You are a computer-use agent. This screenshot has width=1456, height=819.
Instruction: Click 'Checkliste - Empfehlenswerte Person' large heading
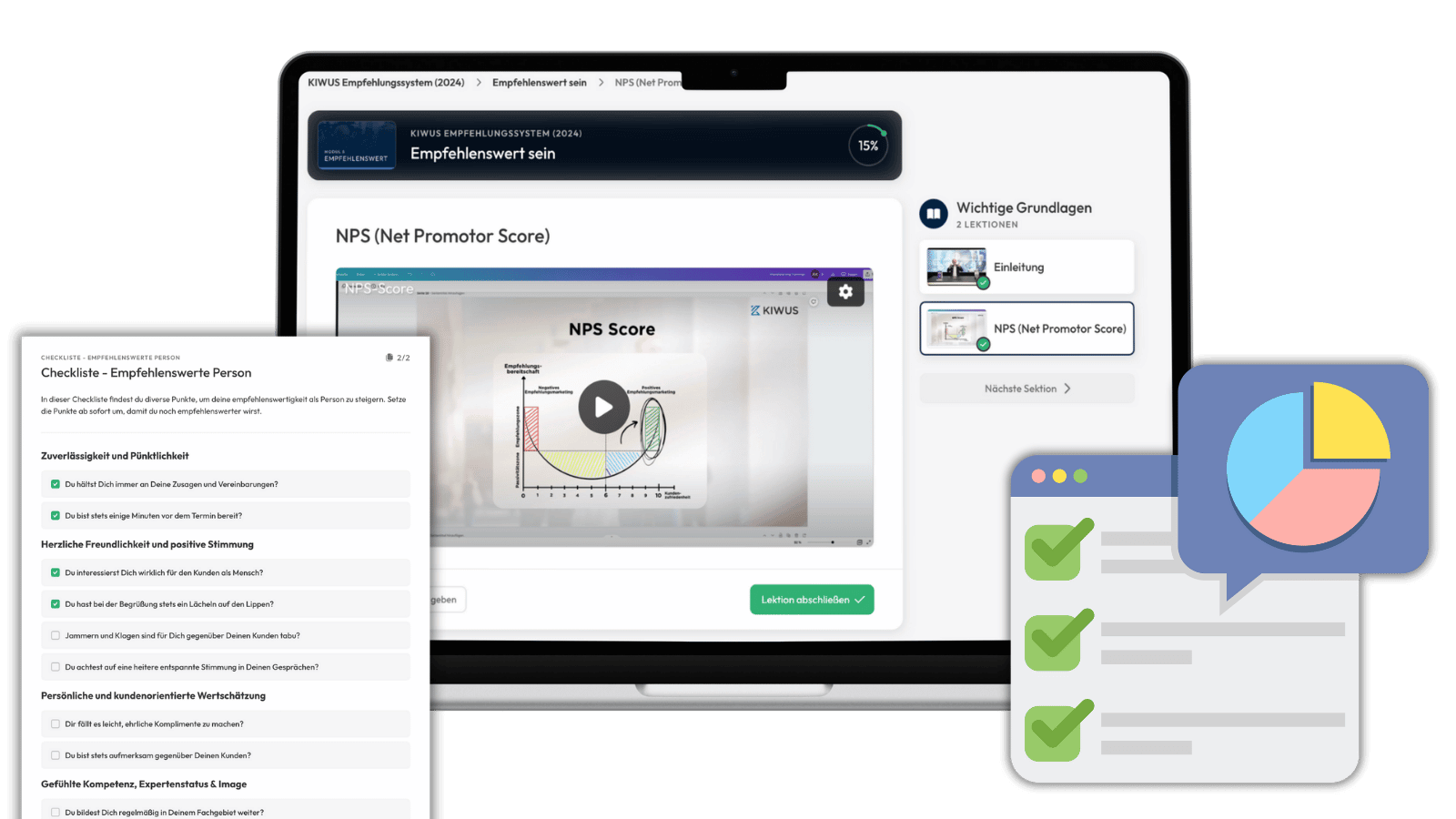pyautogui.click(x=147, y=373)
